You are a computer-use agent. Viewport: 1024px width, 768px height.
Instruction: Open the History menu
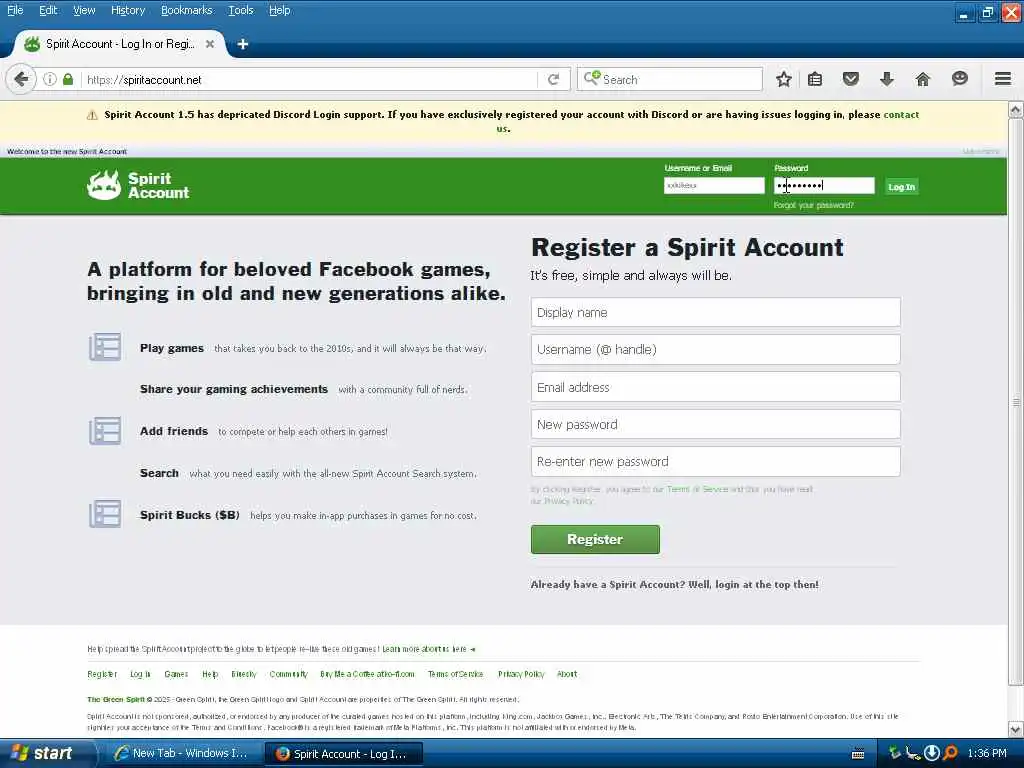click(128, 10)
